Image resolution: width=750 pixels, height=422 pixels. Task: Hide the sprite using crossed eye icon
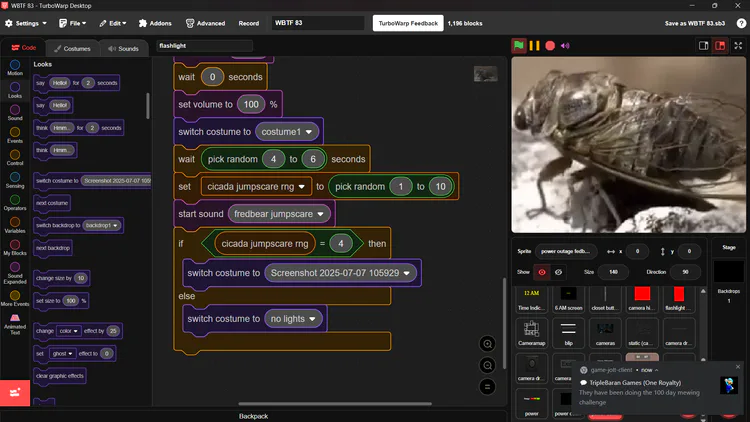[558, 272]
